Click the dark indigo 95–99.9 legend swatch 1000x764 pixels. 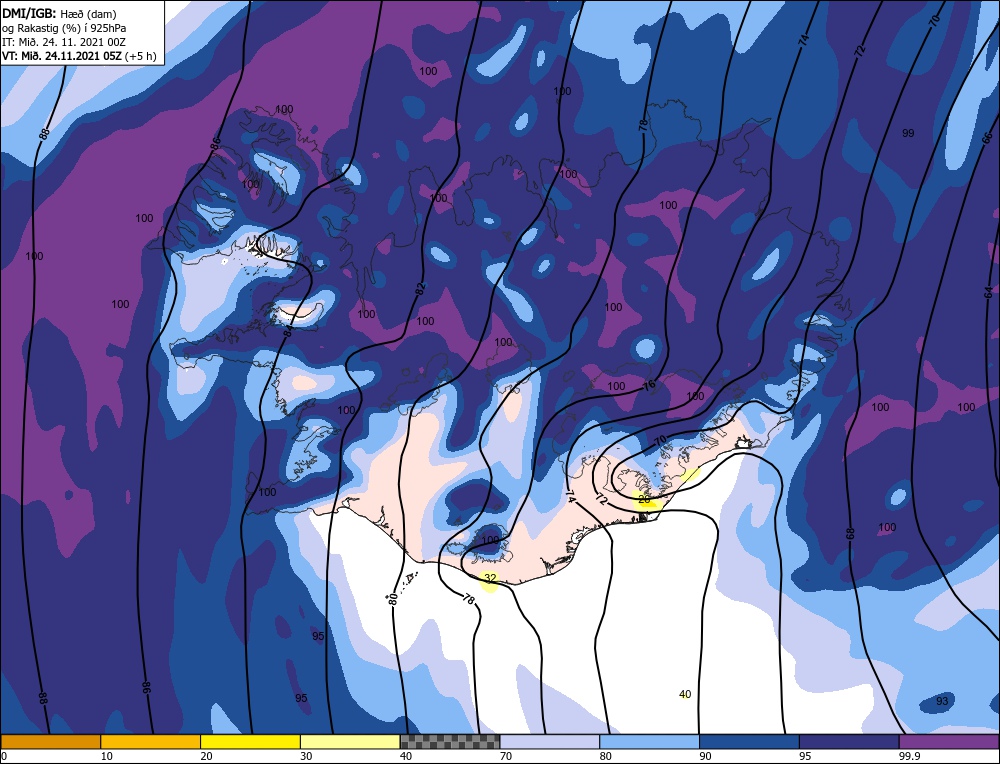[x=849, y=741]
